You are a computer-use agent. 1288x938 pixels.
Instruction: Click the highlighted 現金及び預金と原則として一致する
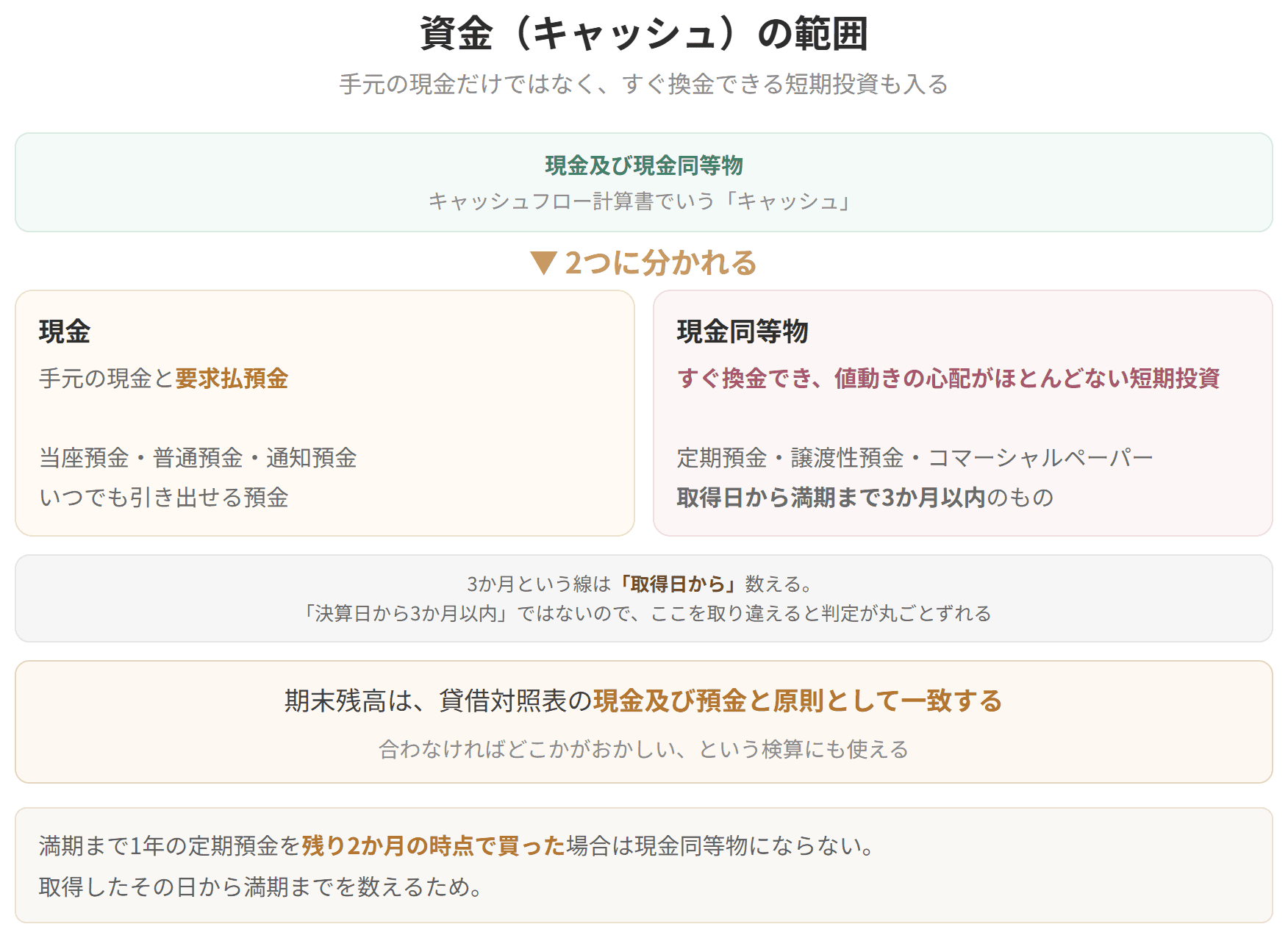coord(798,701)
